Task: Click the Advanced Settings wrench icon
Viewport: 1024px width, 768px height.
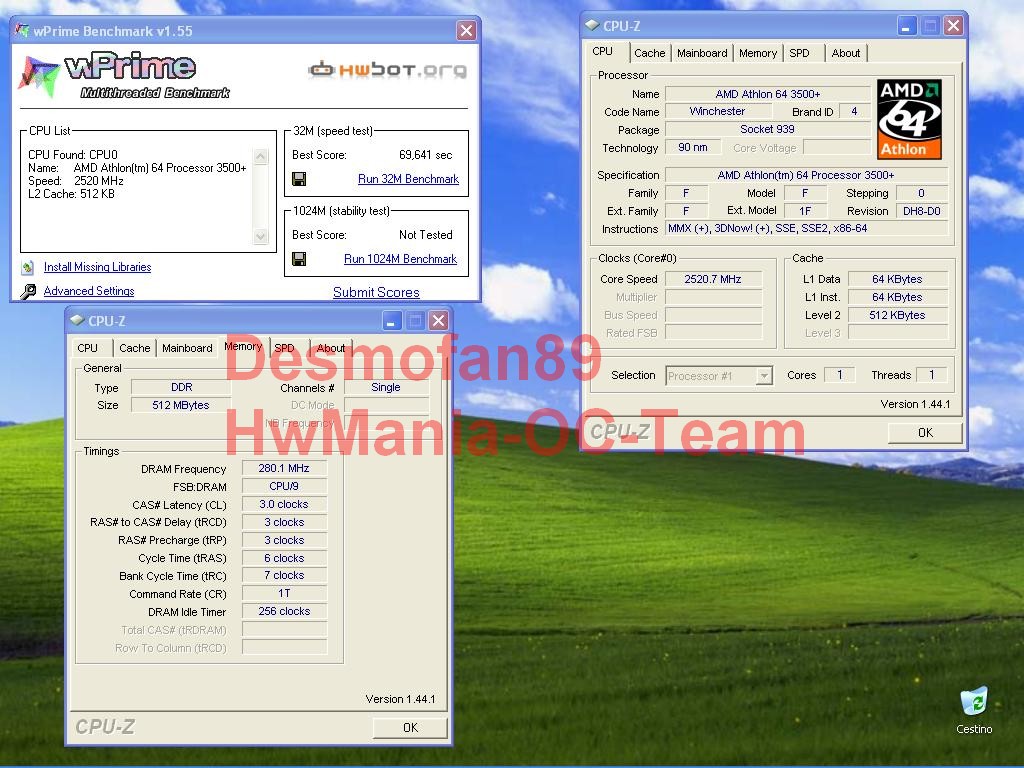Action: click(27, 291)
